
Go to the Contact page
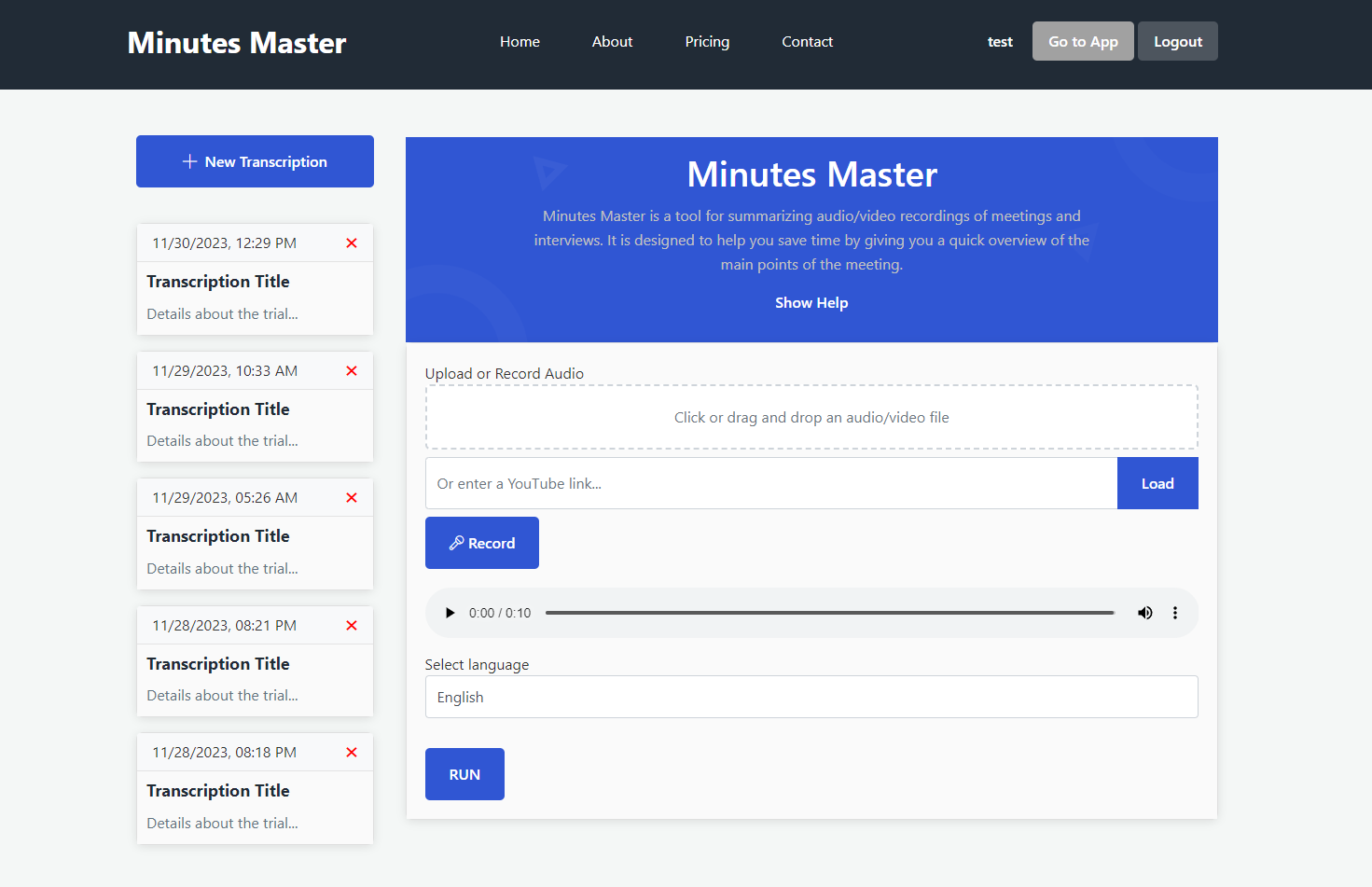(x=808, y=42)
